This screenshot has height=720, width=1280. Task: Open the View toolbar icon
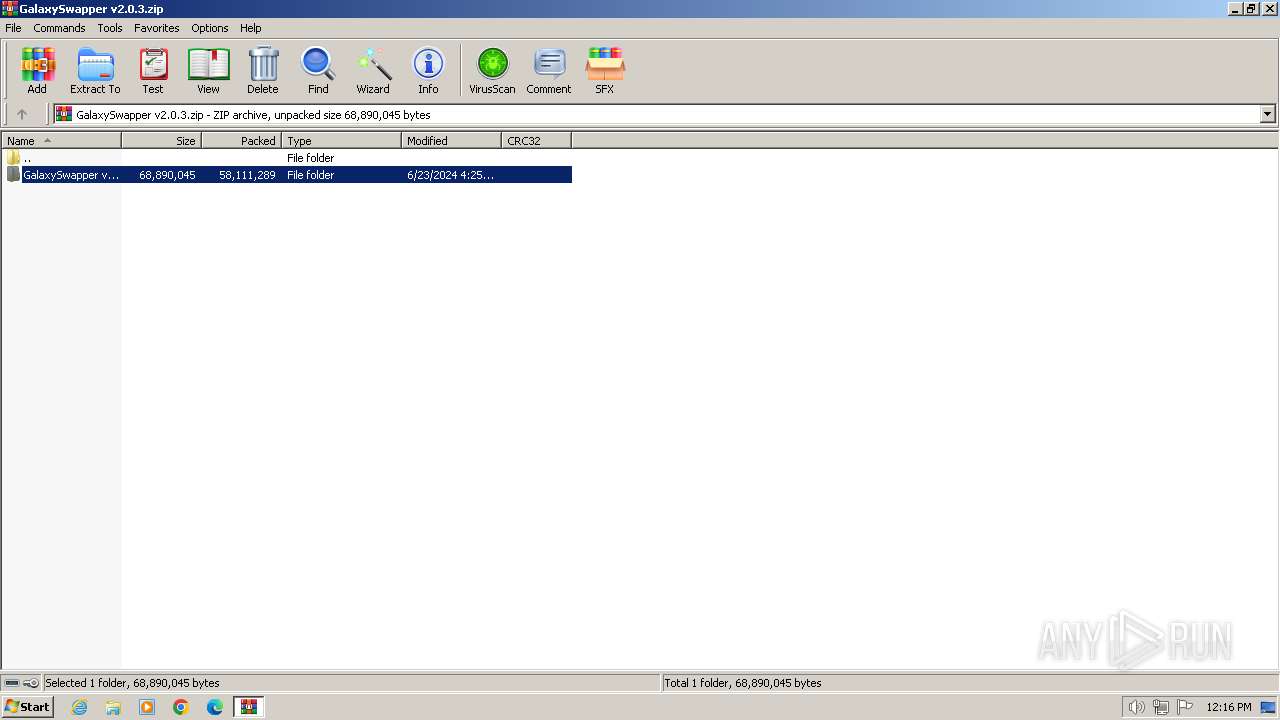click(208, 71)
